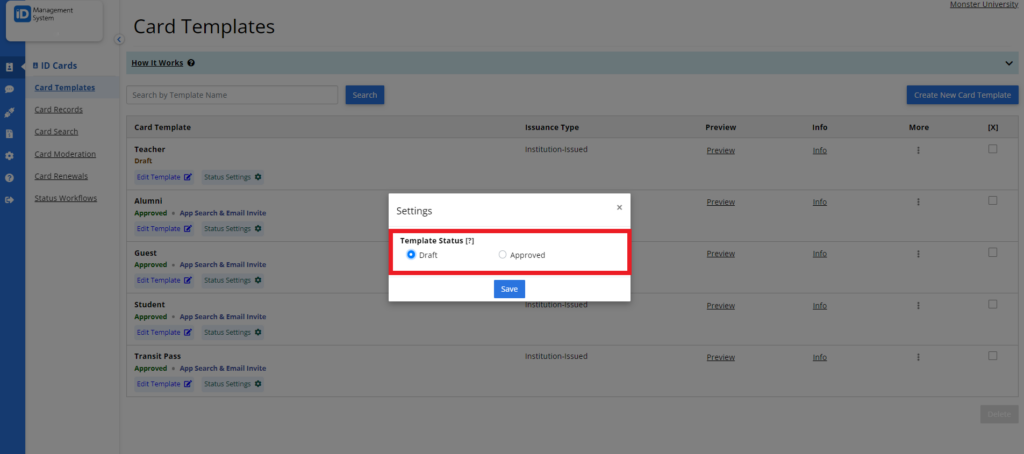The height and width of the screenshot is (454, 1024).
Task: Open Status Workflows menu item
Action: point(66,198)
